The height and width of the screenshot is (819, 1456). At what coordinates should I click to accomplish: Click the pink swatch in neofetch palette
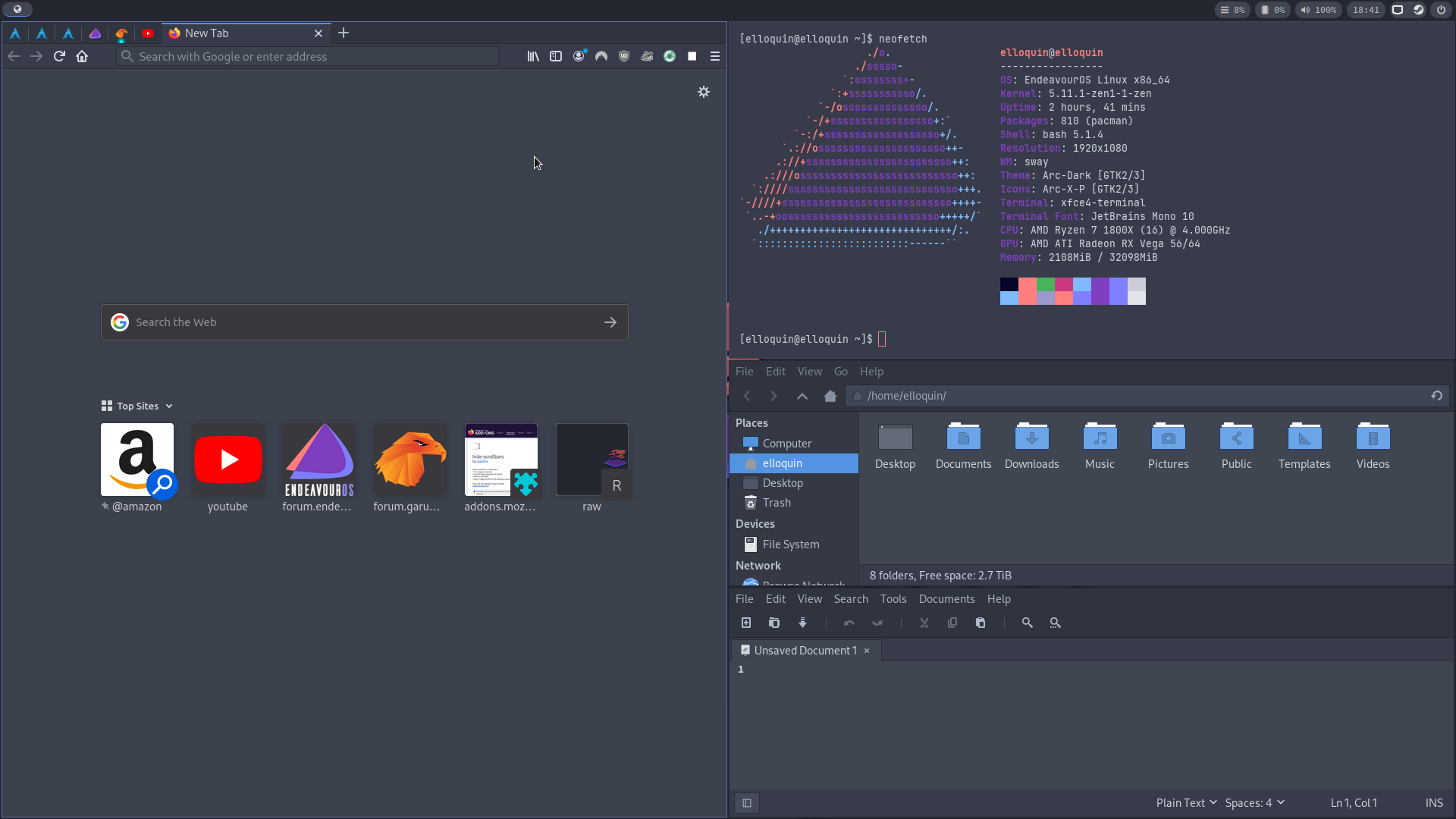(1064, 284)
